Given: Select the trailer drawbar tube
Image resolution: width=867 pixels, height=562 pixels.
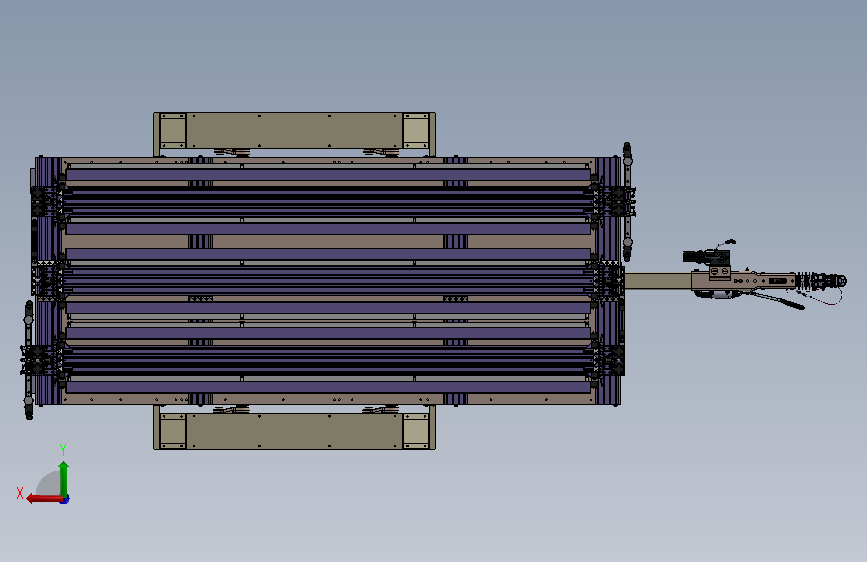Looking at the screenshot, I should [x=658, y=280].
